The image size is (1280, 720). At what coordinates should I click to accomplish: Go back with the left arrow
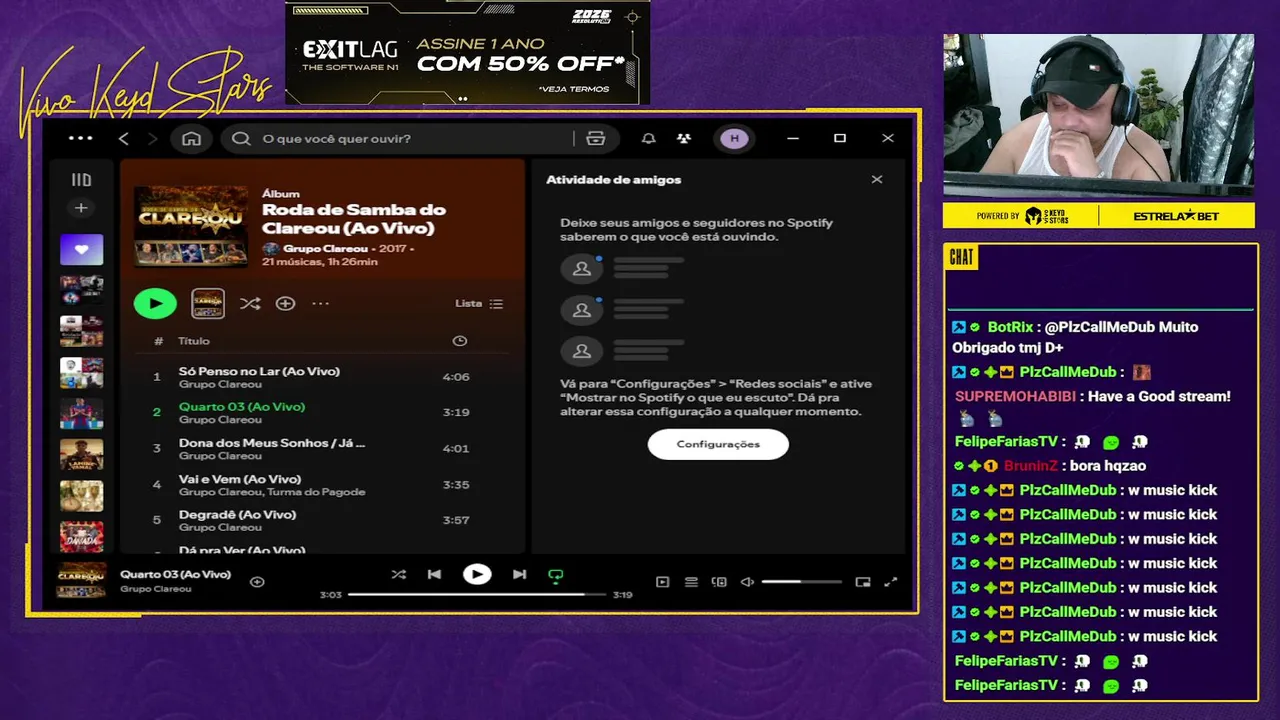click(x=124, y=139)
